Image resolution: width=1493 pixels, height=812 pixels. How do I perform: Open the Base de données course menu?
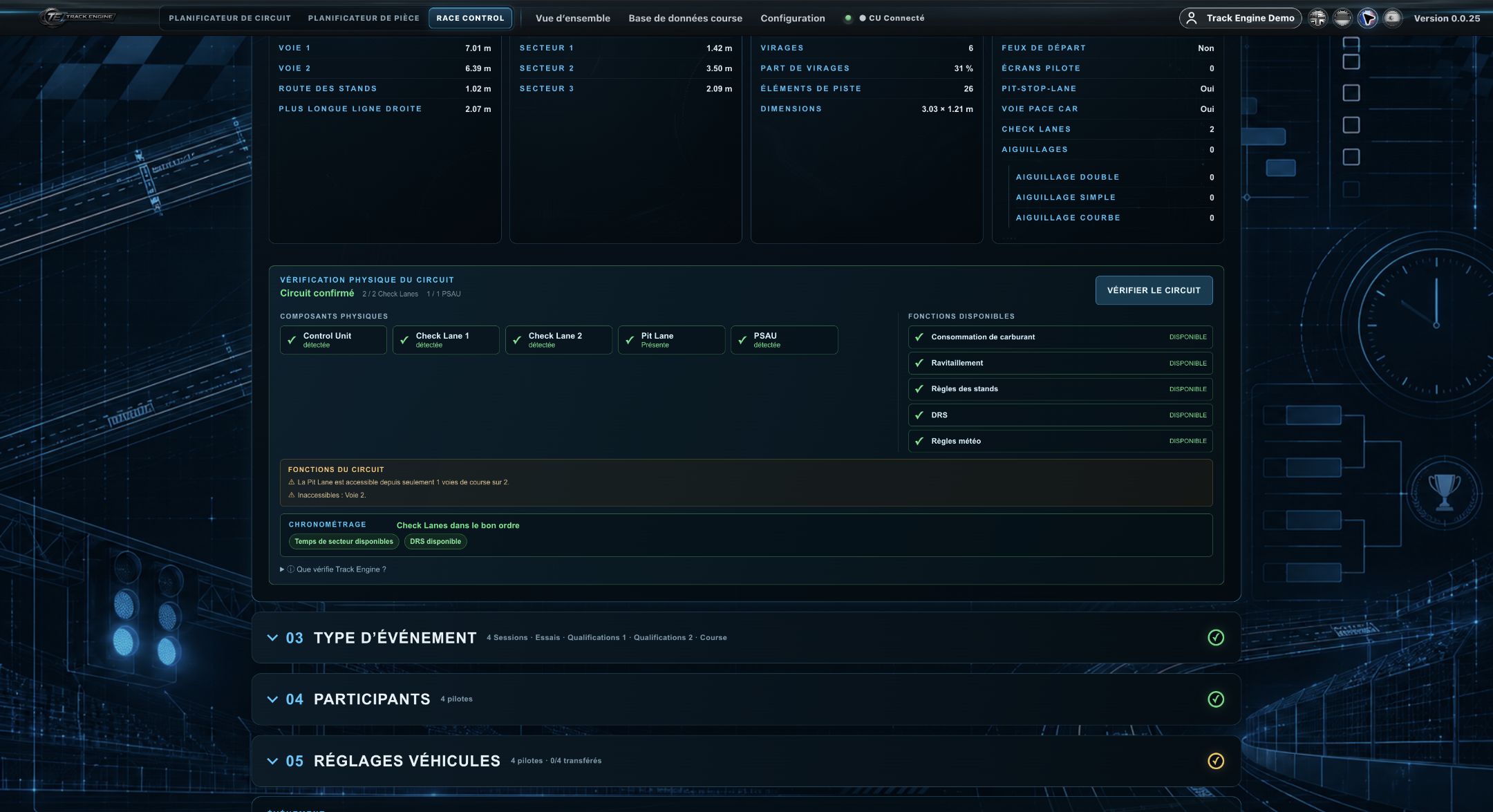[x=685, y=18]
